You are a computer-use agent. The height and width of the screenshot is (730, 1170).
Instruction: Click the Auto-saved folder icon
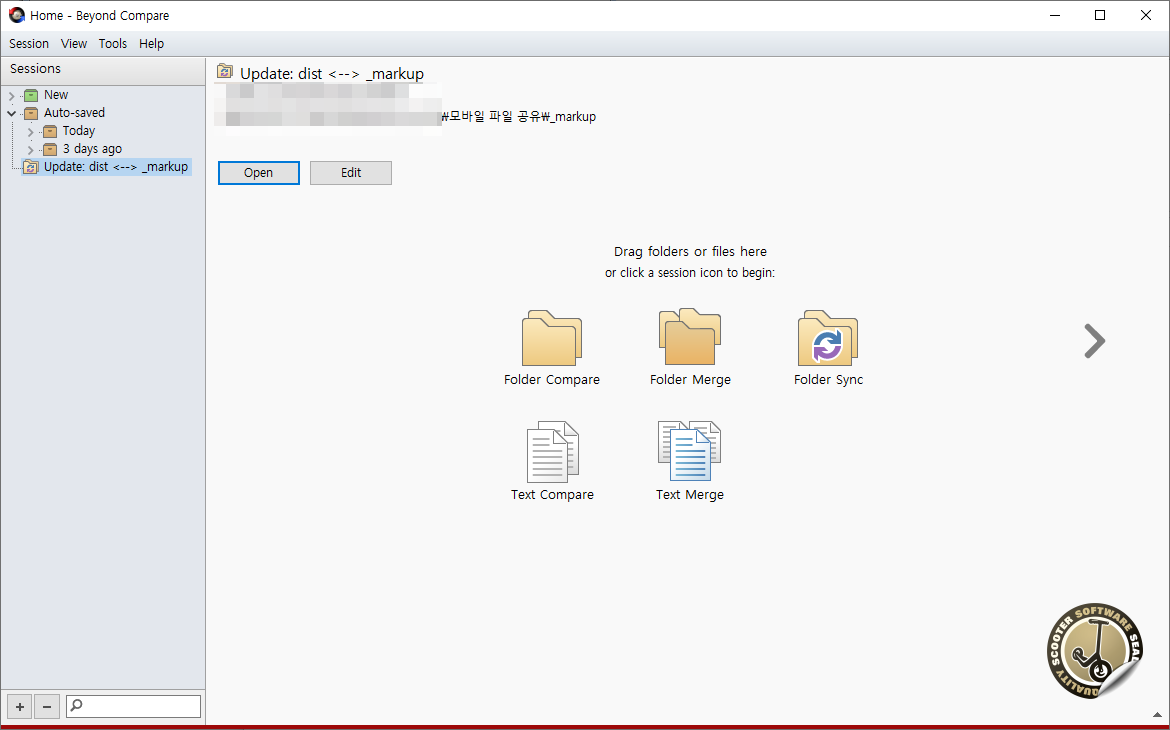click(x=31, y=113)
